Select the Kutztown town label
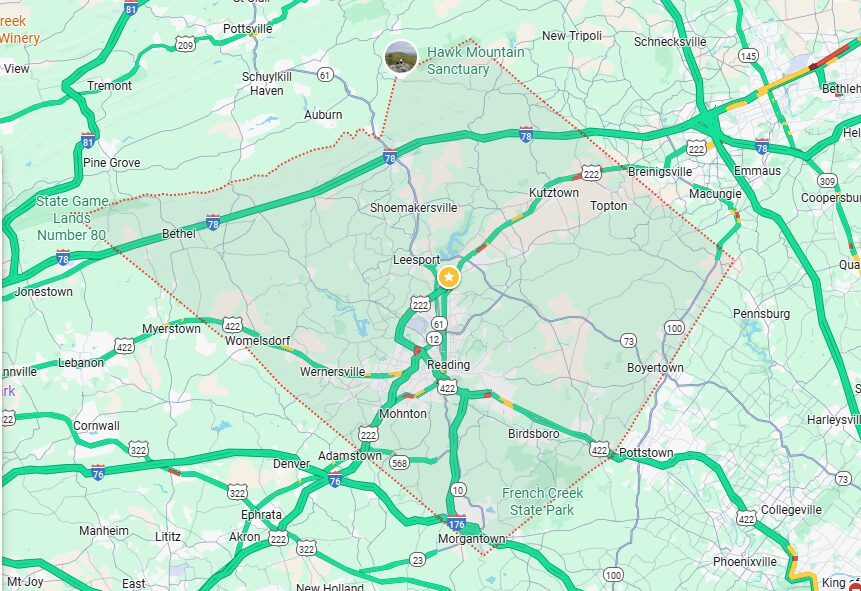861x591 pixels. pyautogui.click(x=554, y=193)
